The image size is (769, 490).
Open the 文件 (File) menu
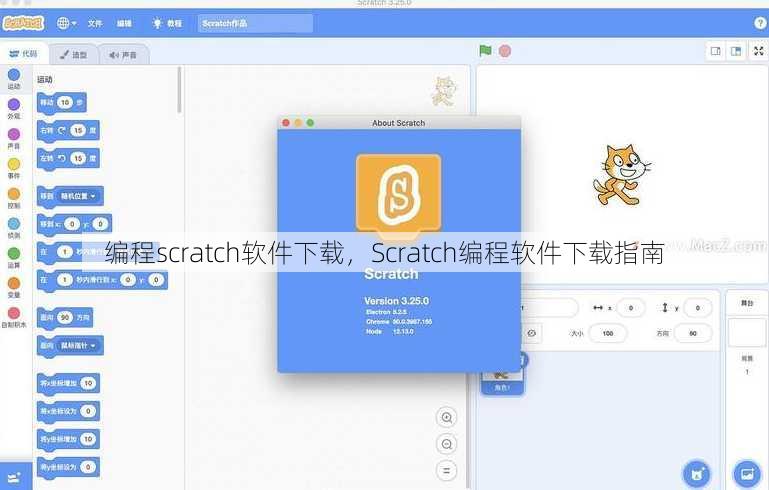pos(95,23)
